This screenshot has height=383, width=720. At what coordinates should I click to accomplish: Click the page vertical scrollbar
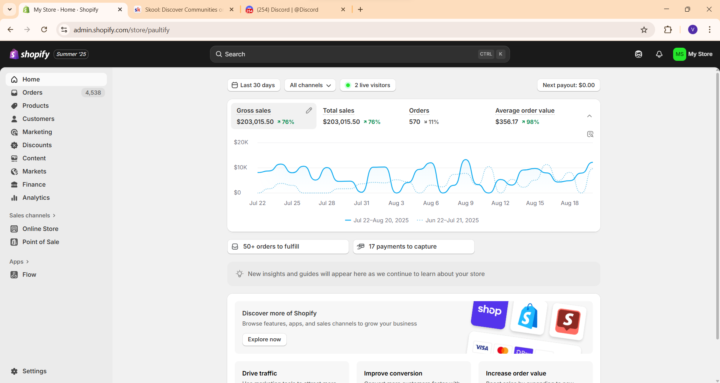click(717, 206)
